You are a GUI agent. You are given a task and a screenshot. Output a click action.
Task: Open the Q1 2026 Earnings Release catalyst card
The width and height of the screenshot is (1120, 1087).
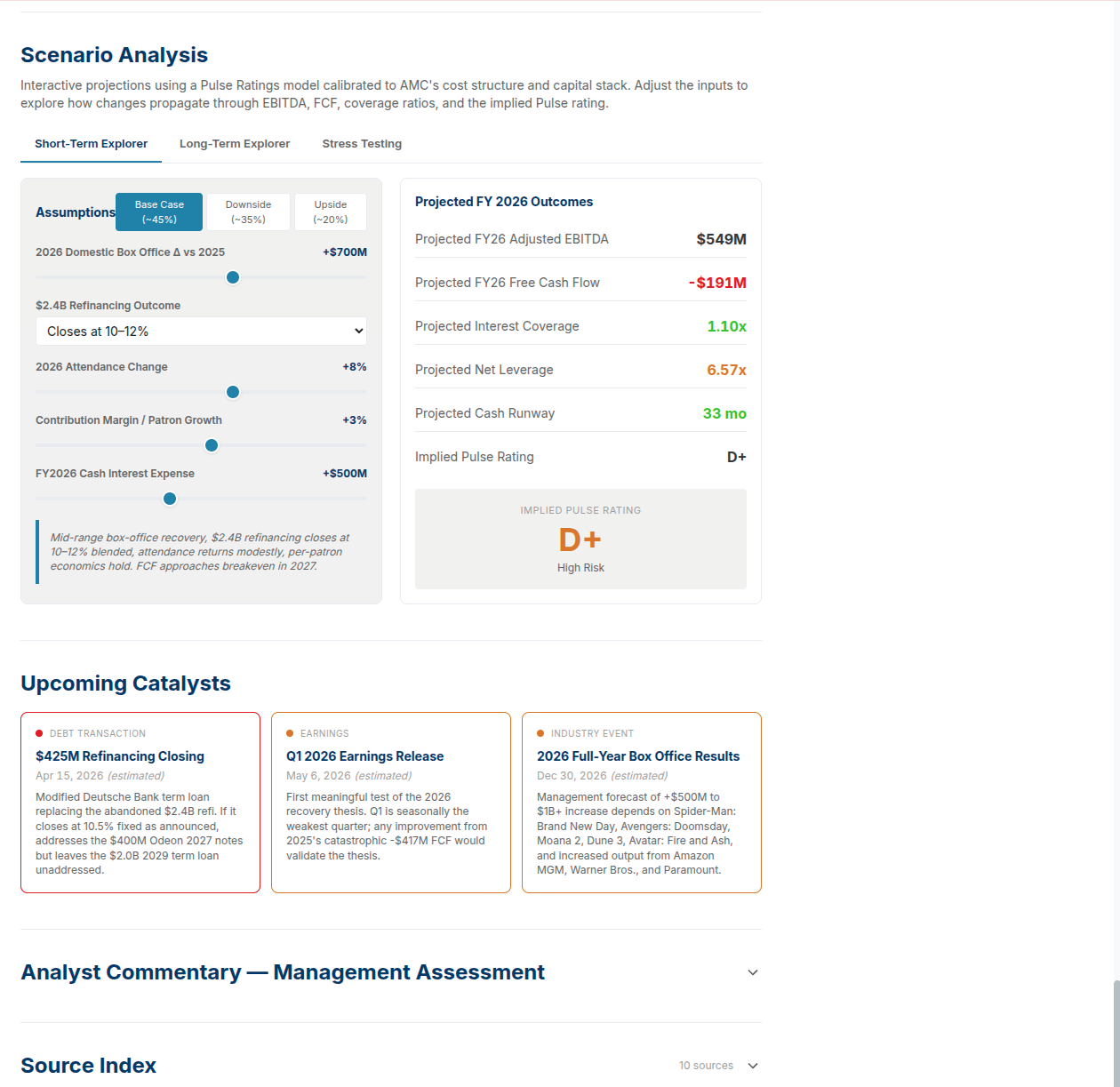click(x=391, y=803)
